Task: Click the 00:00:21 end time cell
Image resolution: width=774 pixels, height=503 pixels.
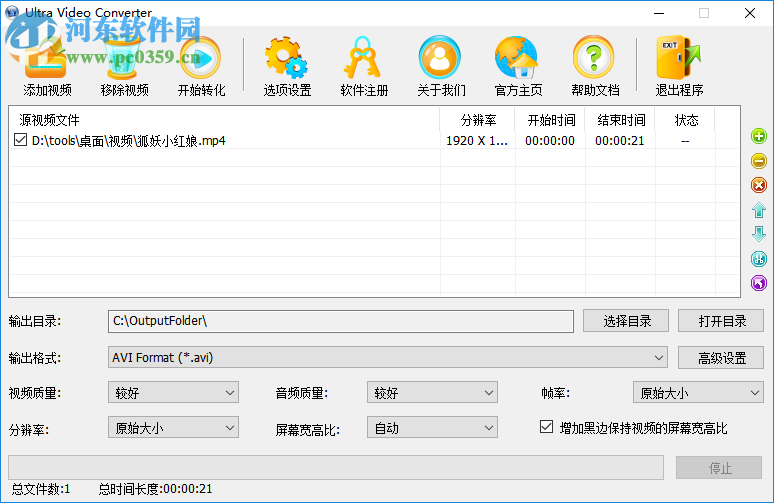Action: [x=619, y=141]
